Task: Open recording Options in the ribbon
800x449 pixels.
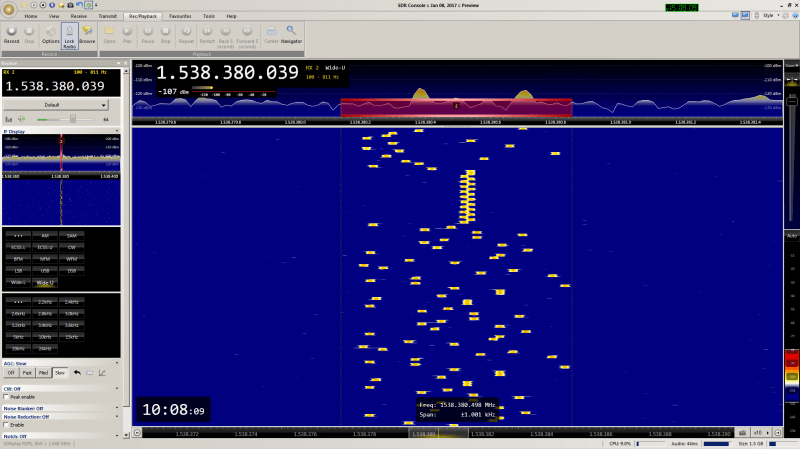Action: pos(51,35)
